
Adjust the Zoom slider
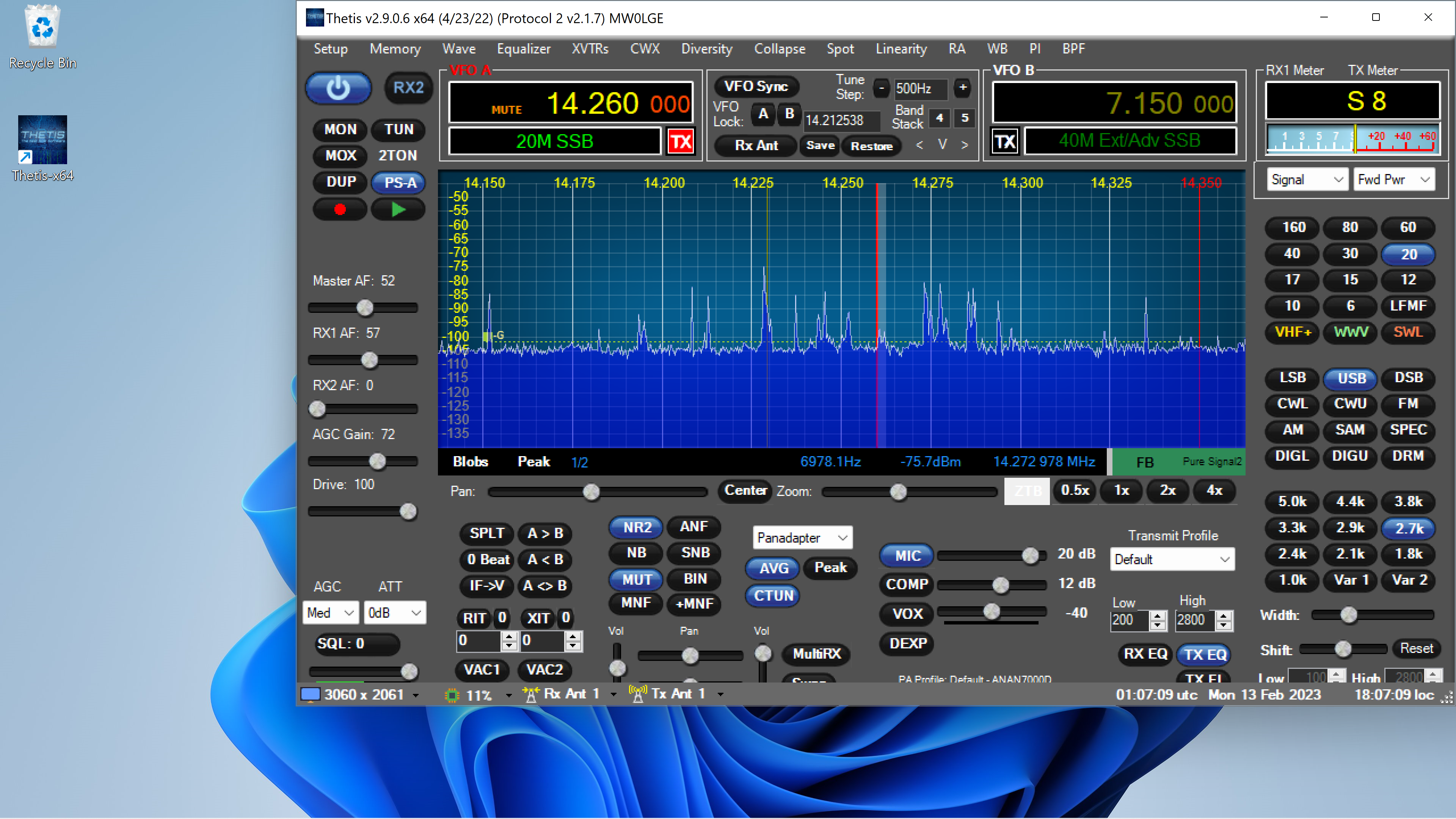click(x=909, y=492)
